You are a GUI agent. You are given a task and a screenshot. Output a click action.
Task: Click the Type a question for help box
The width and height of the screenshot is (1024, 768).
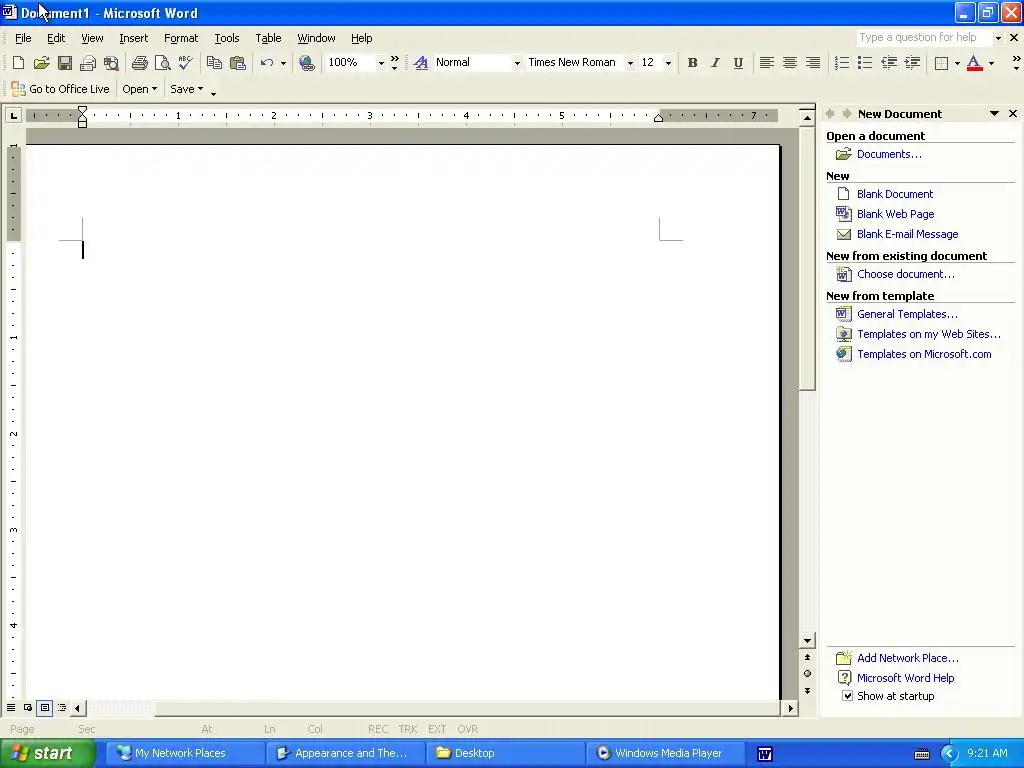924,38
